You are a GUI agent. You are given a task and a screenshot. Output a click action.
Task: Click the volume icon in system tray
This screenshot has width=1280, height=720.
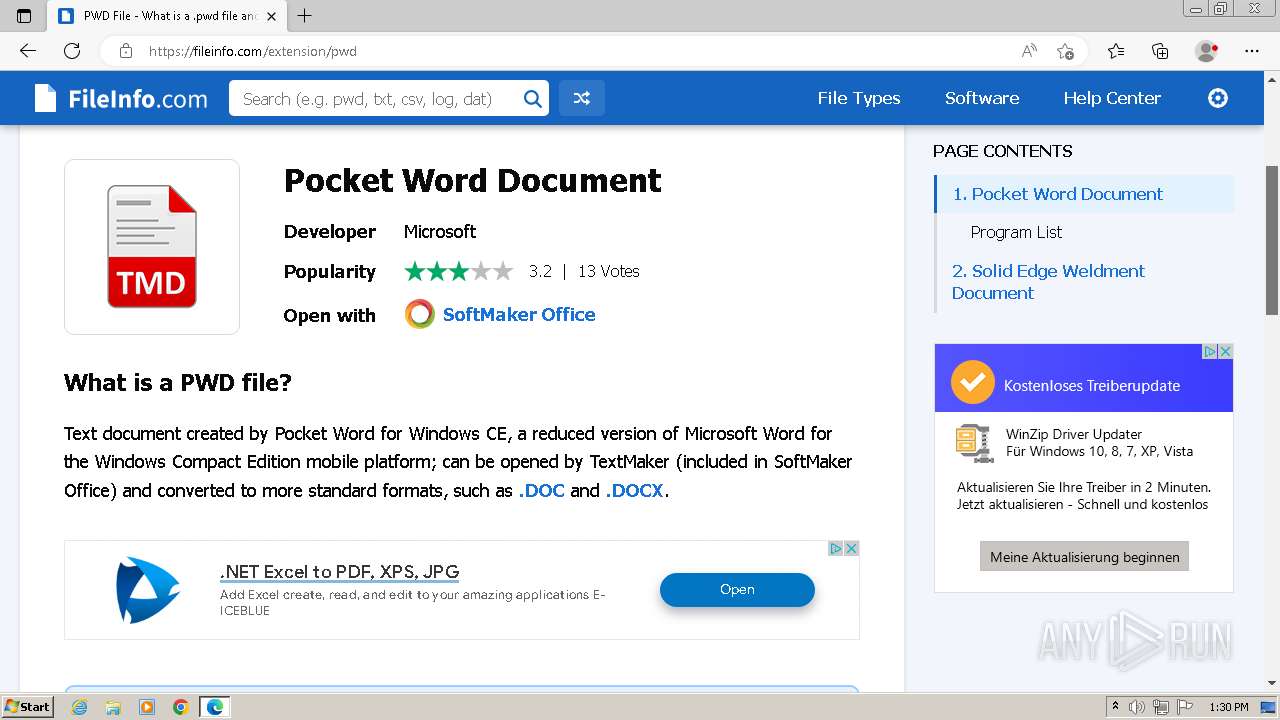pos(1136,707)
